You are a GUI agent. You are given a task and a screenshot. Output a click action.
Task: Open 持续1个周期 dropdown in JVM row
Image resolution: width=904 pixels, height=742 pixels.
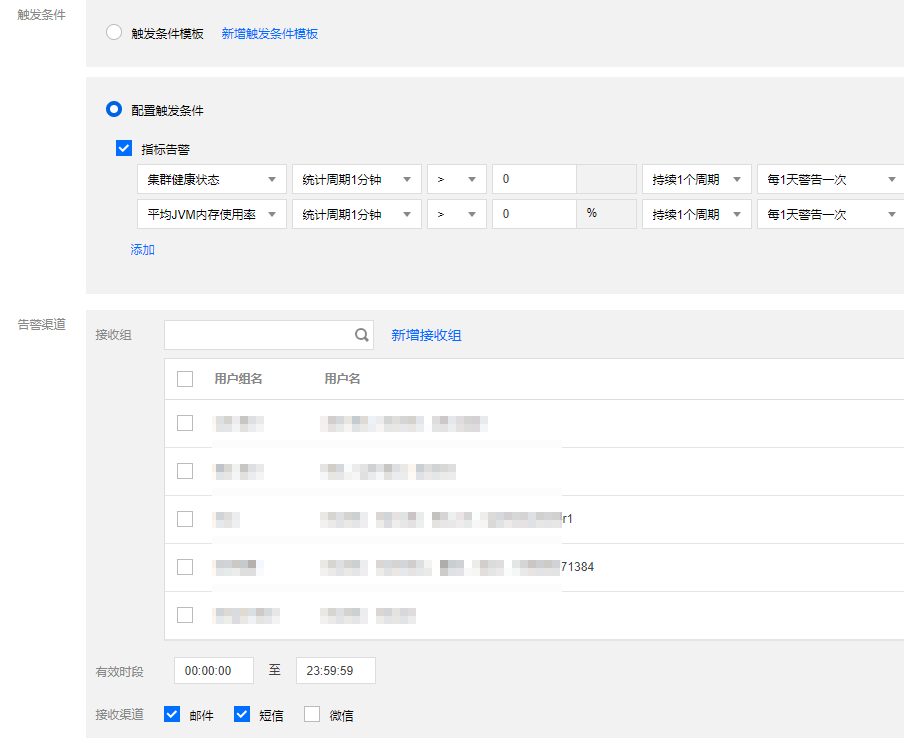point(696,214)
